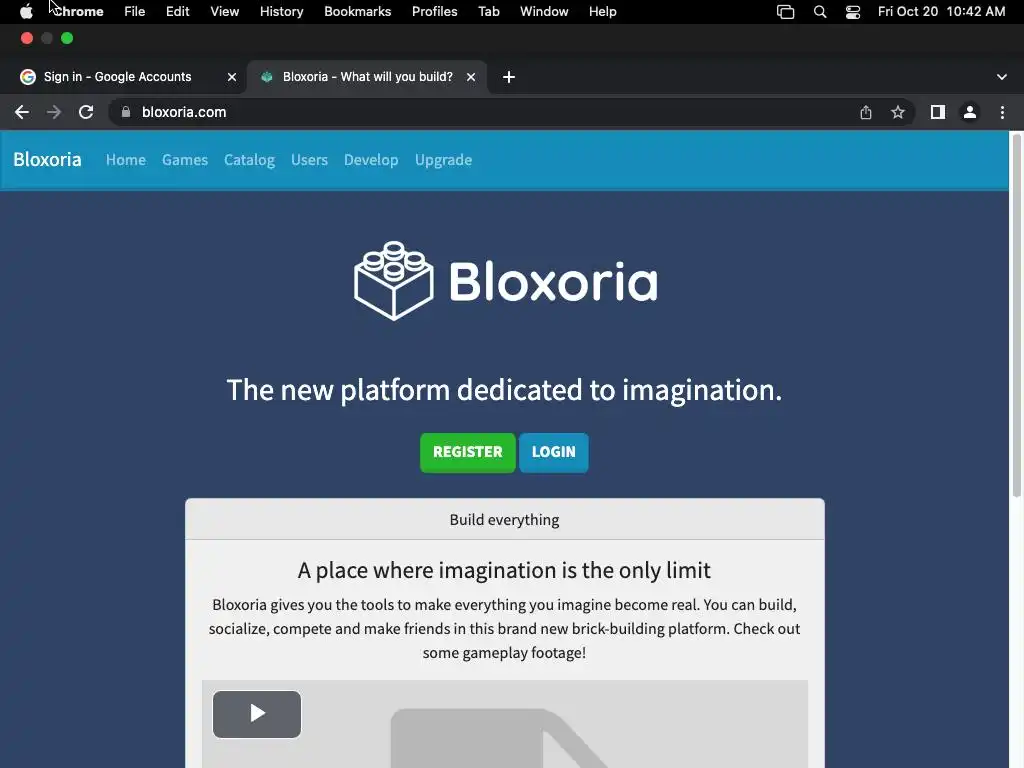The width and height of the screenshot is (1024, 768).
Task: Open the Games page link
Action: 185,160
